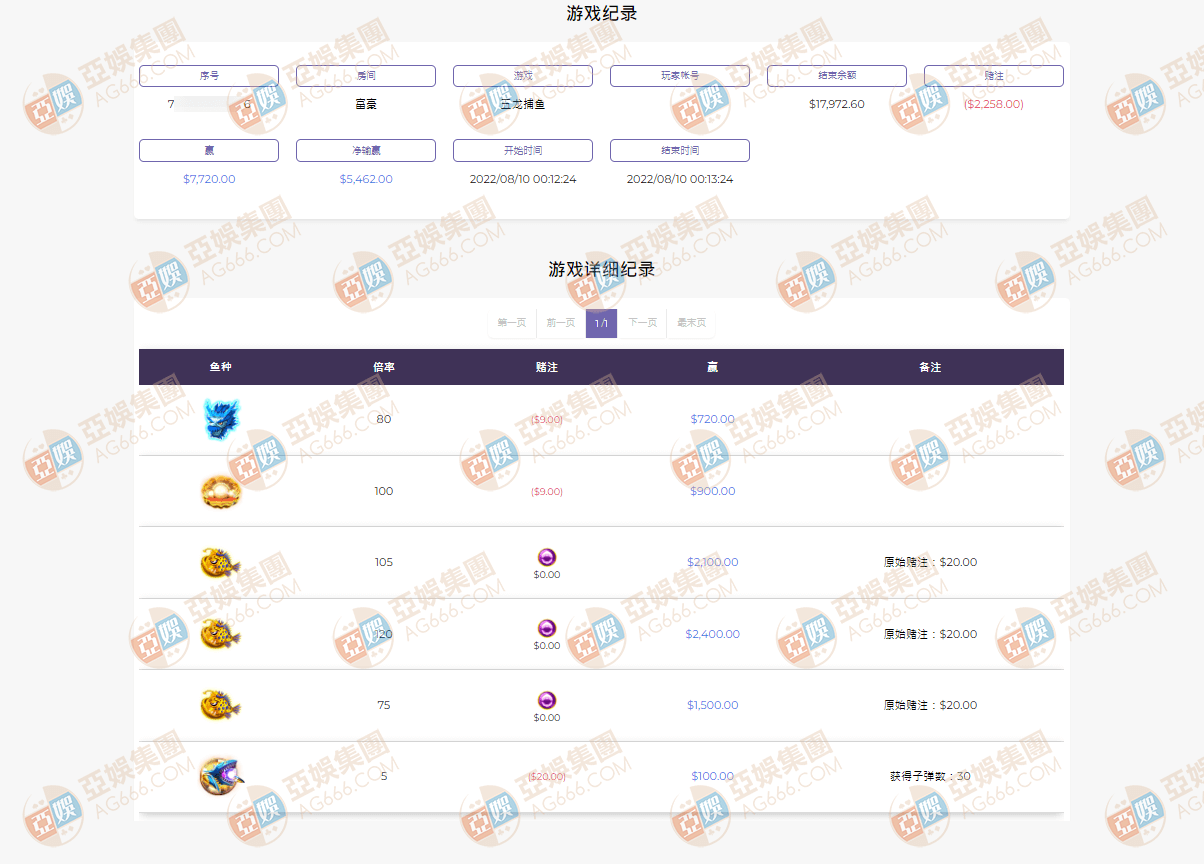This screenshot has height=864, width=1204.
Task: Click the 鱼种 column header
Action: click(222, 367)
